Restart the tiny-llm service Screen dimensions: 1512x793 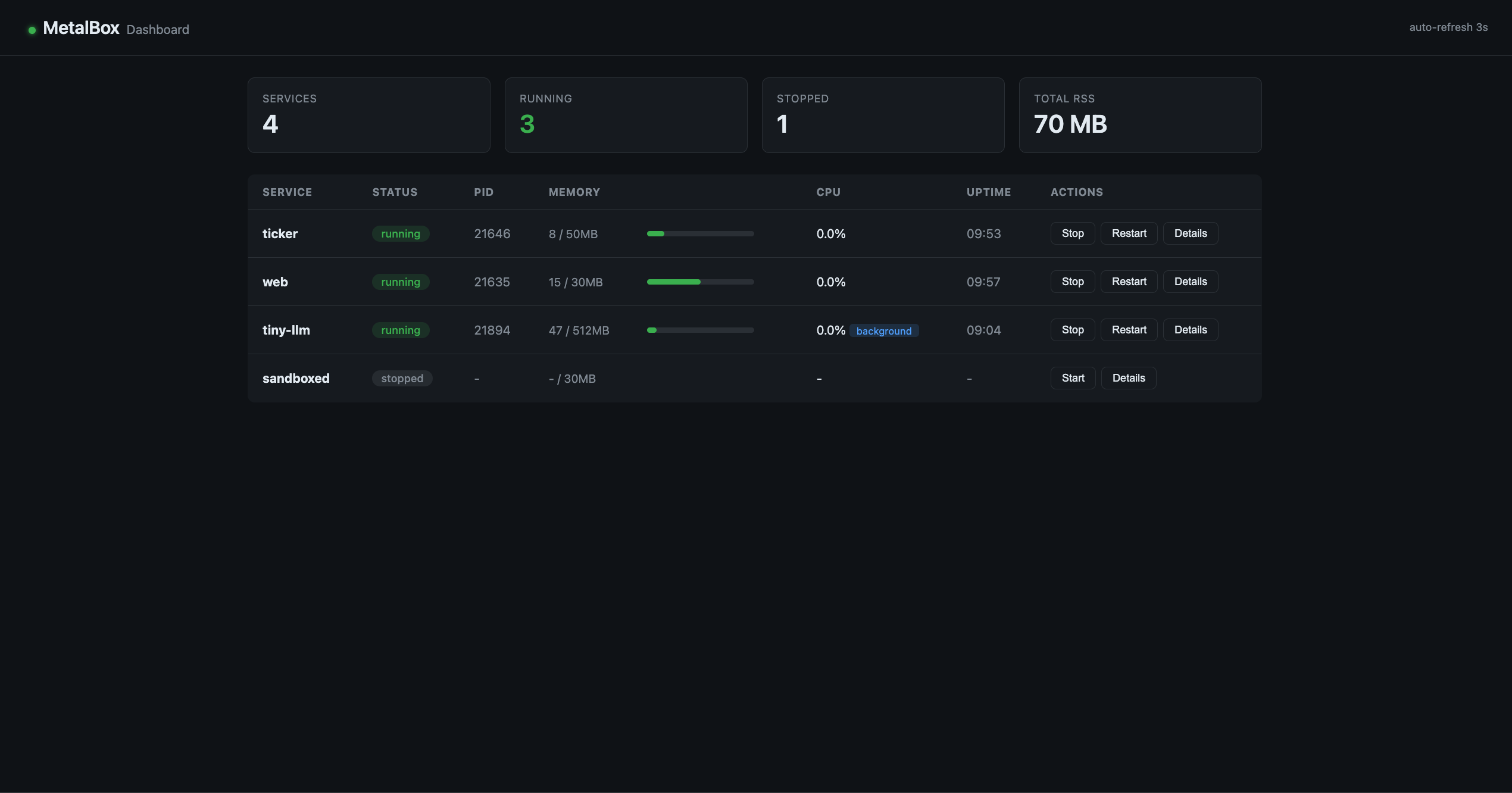[x=1129, y=330]
